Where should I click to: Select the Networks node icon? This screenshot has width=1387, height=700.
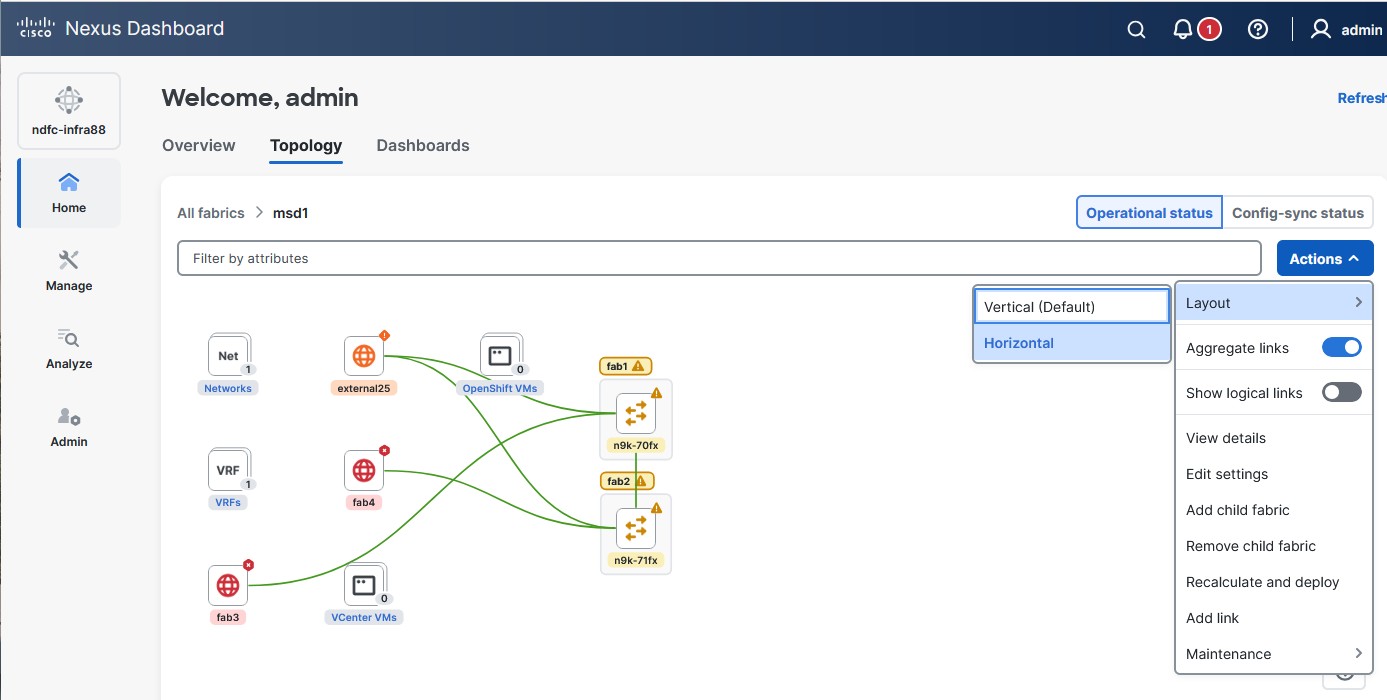coord(229,356)
